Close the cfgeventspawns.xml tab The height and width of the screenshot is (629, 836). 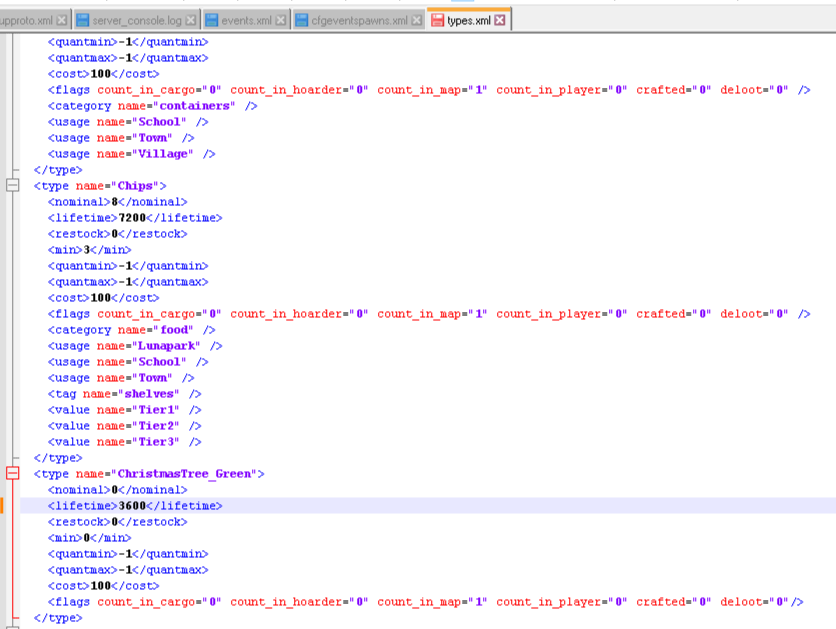tap(416, 20)
